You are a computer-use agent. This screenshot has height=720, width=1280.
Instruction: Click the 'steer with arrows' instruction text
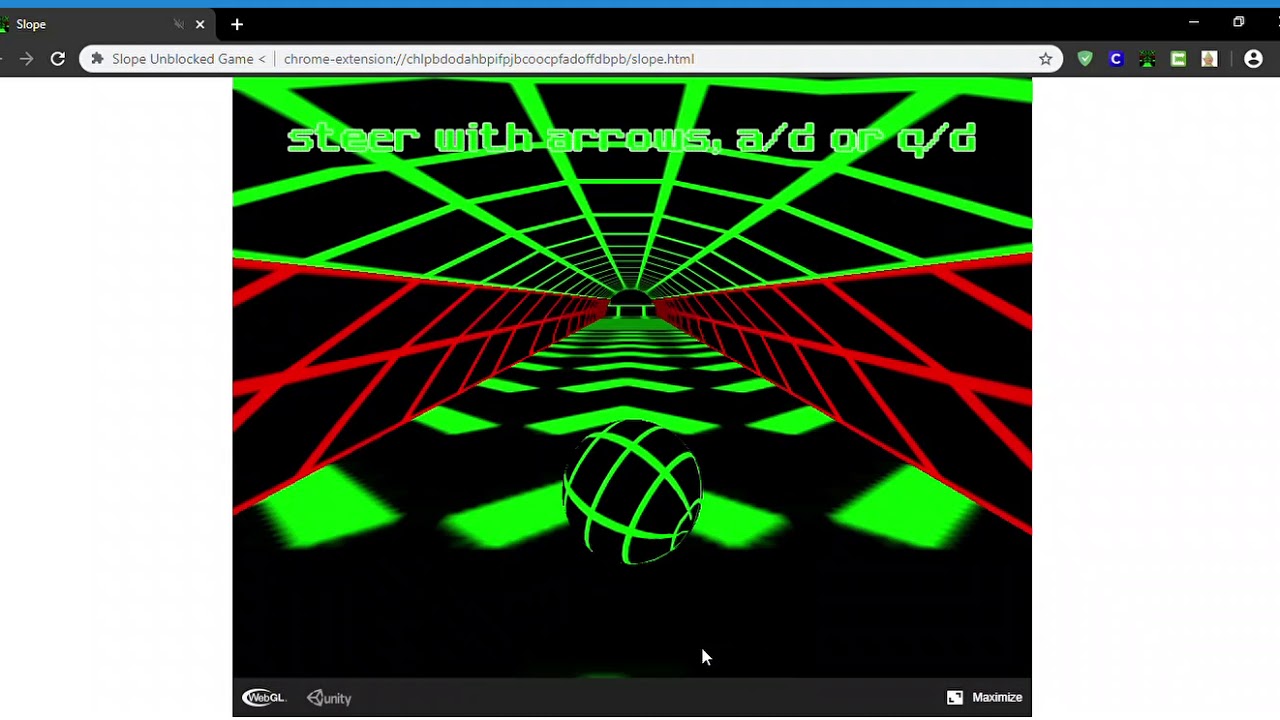[632, 138]
